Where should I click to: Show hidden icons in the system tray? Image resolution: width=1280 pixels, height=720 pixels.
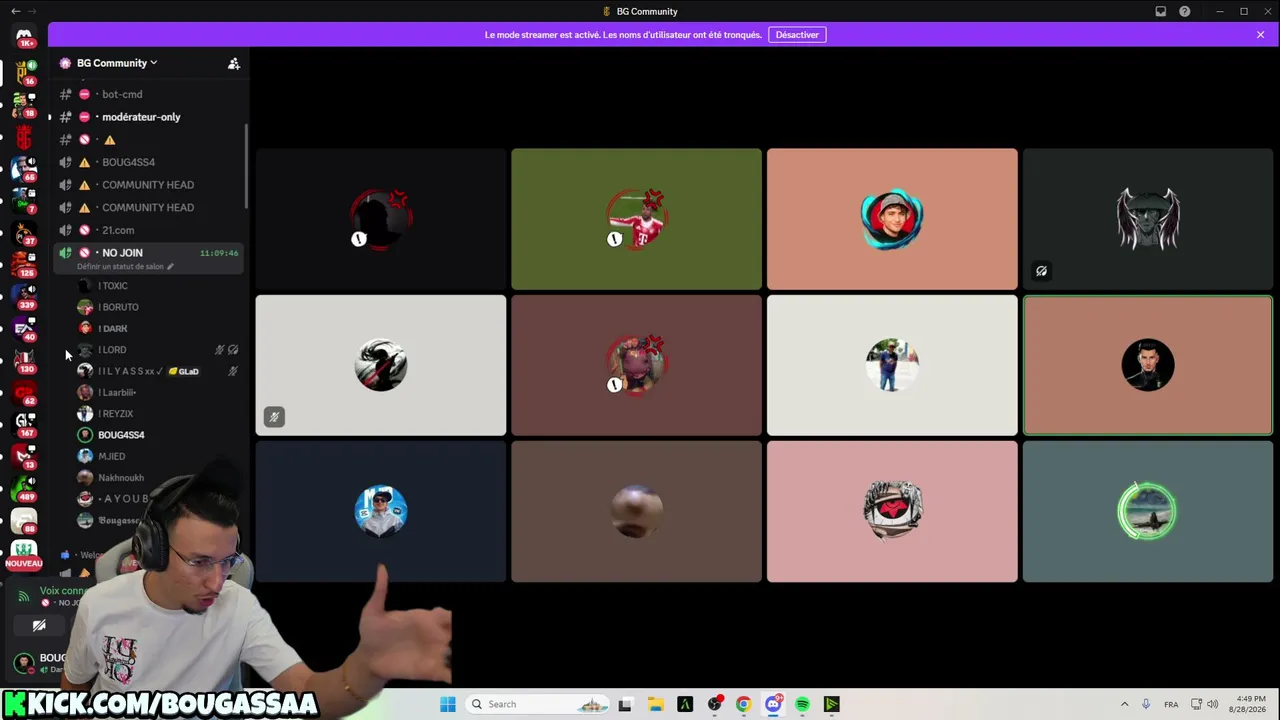[x=1124, y=704]
